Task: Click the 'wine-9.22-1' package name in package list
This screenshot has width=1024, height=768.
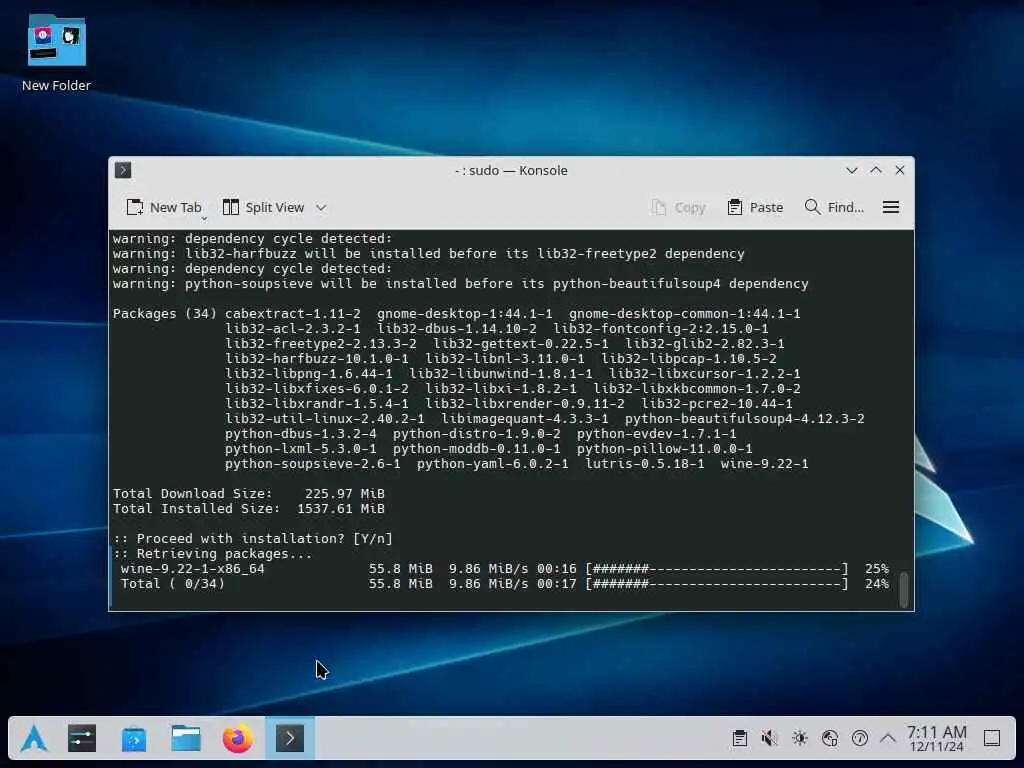Action: [764, 464]
